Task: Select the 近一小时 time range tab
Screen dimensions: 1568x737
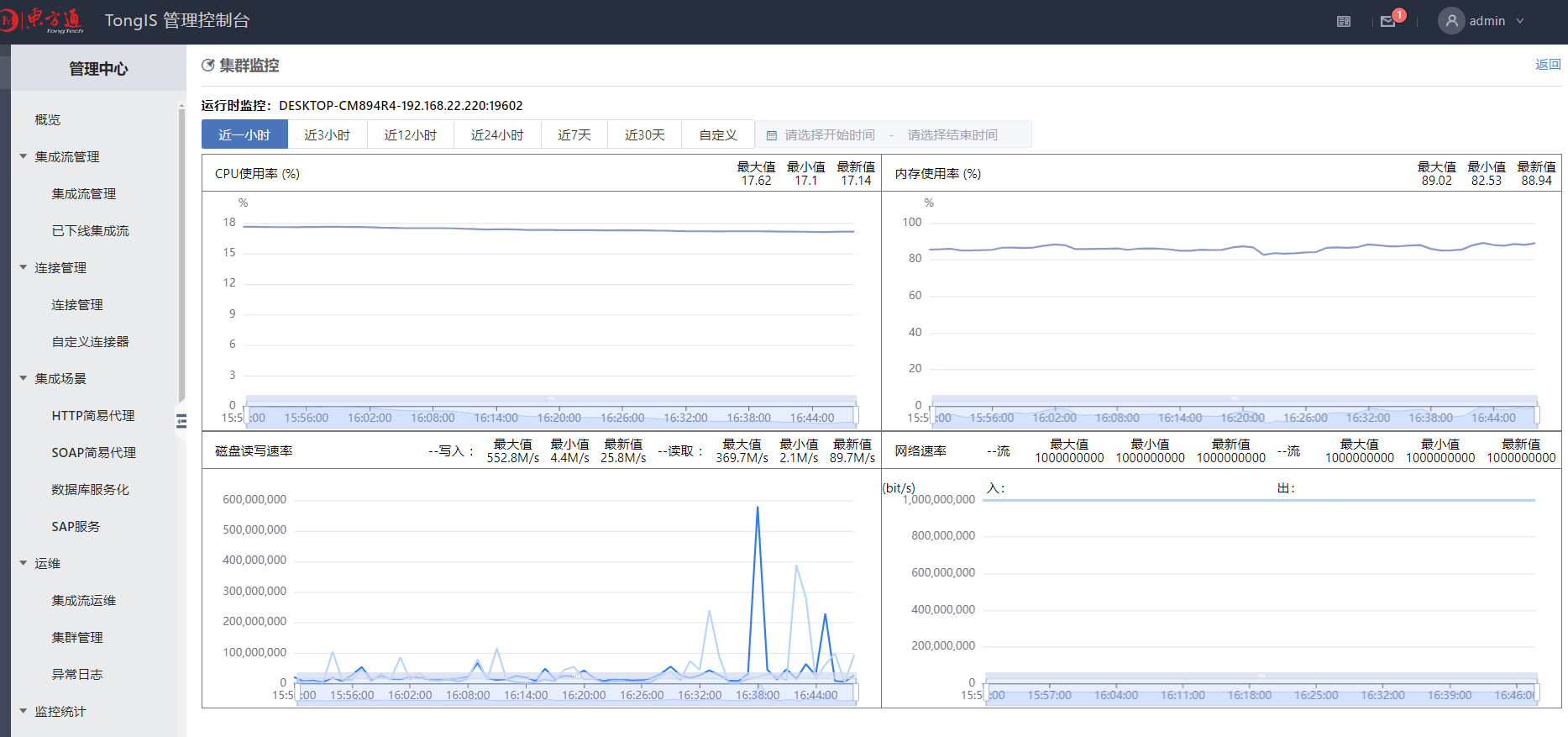Action: click(244, 134)
